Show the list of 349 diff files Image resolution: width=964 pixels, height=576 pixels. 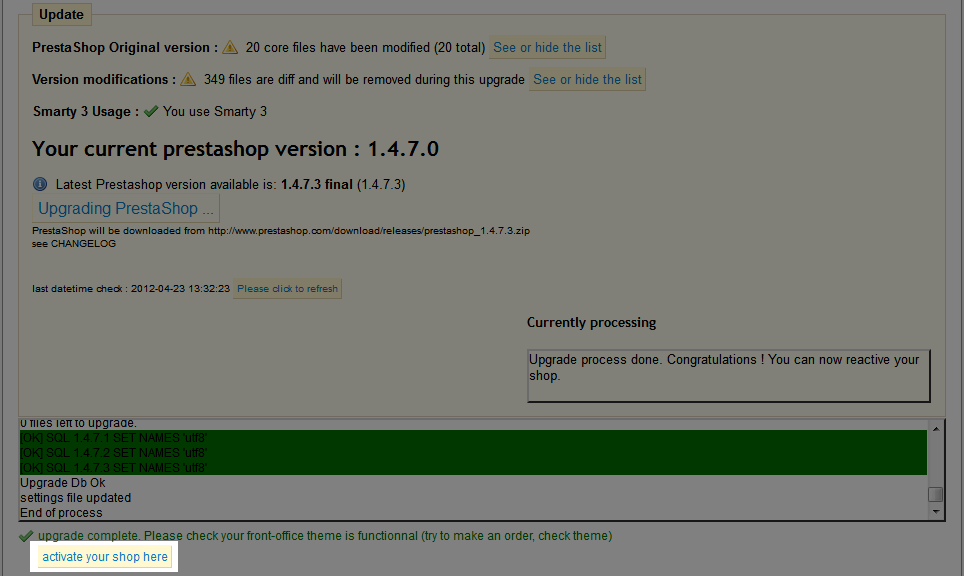pyautogui.click(x=587, y=79)
